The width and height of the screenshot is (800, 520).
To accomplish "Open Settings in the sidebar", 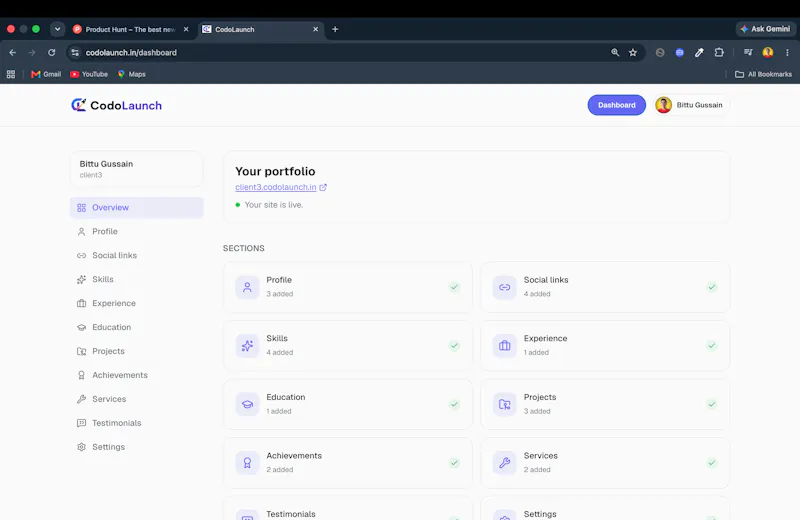I will 136,448.
